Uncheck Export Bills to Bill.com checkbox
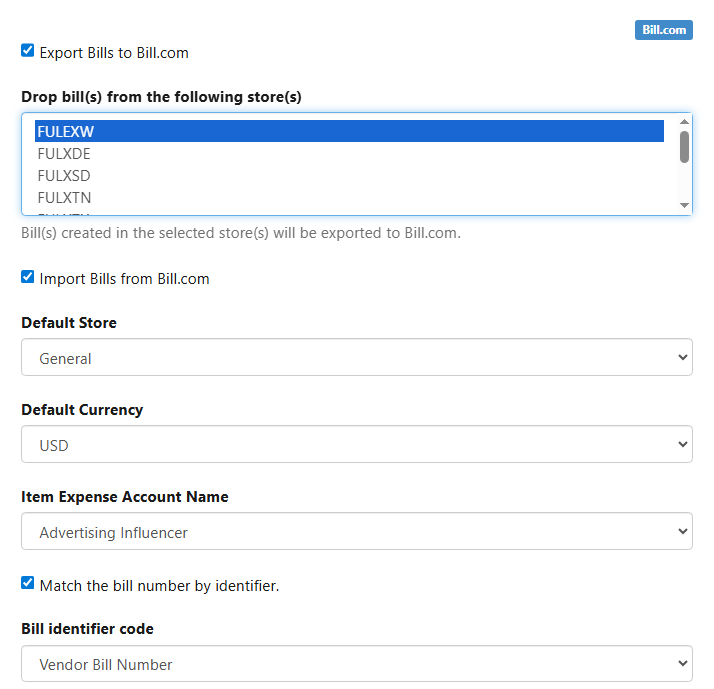The height and width of the screenshot is (689, 714). [28, 50]
